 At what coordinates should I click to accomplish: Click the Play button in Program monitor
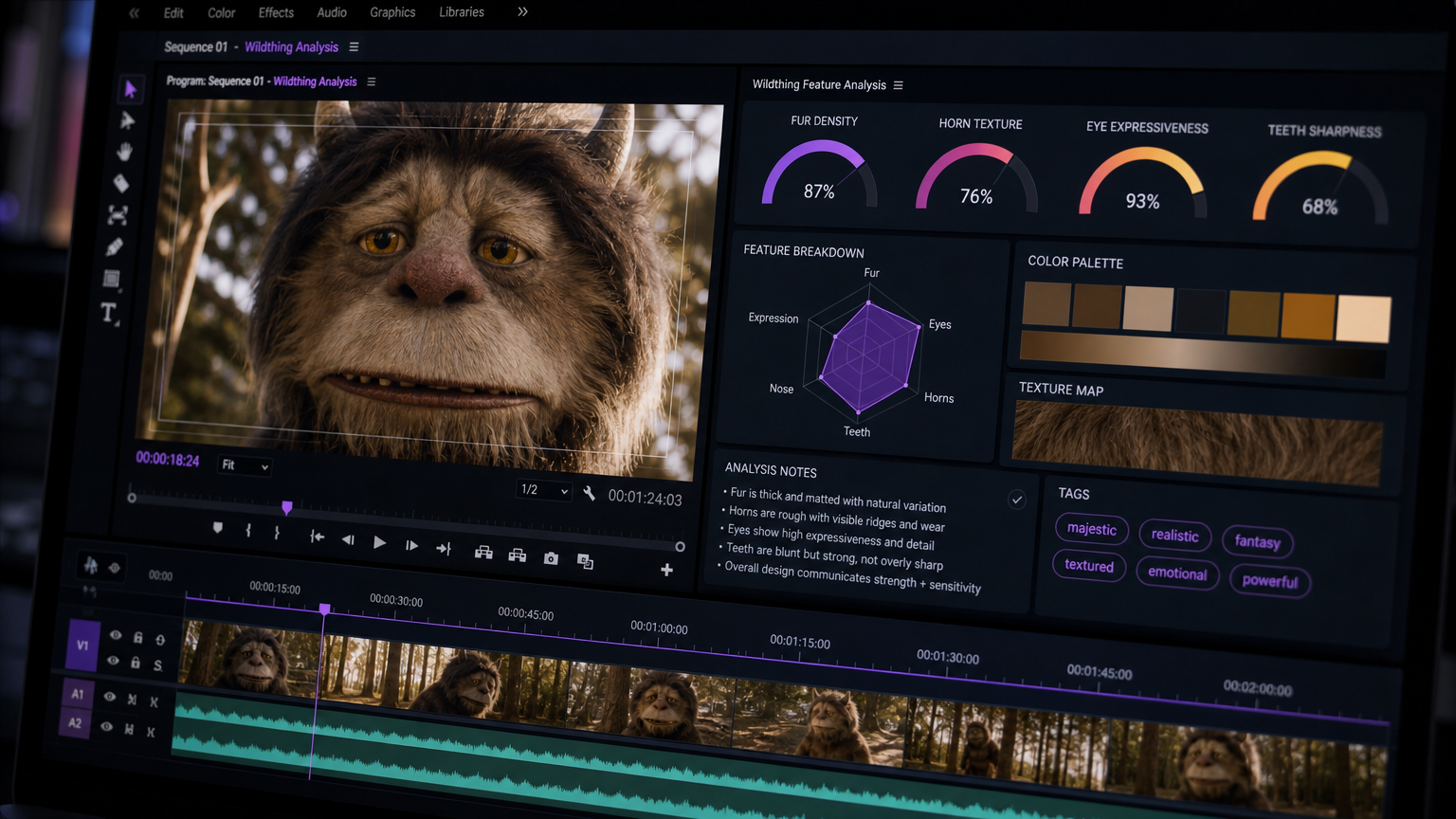379,542
